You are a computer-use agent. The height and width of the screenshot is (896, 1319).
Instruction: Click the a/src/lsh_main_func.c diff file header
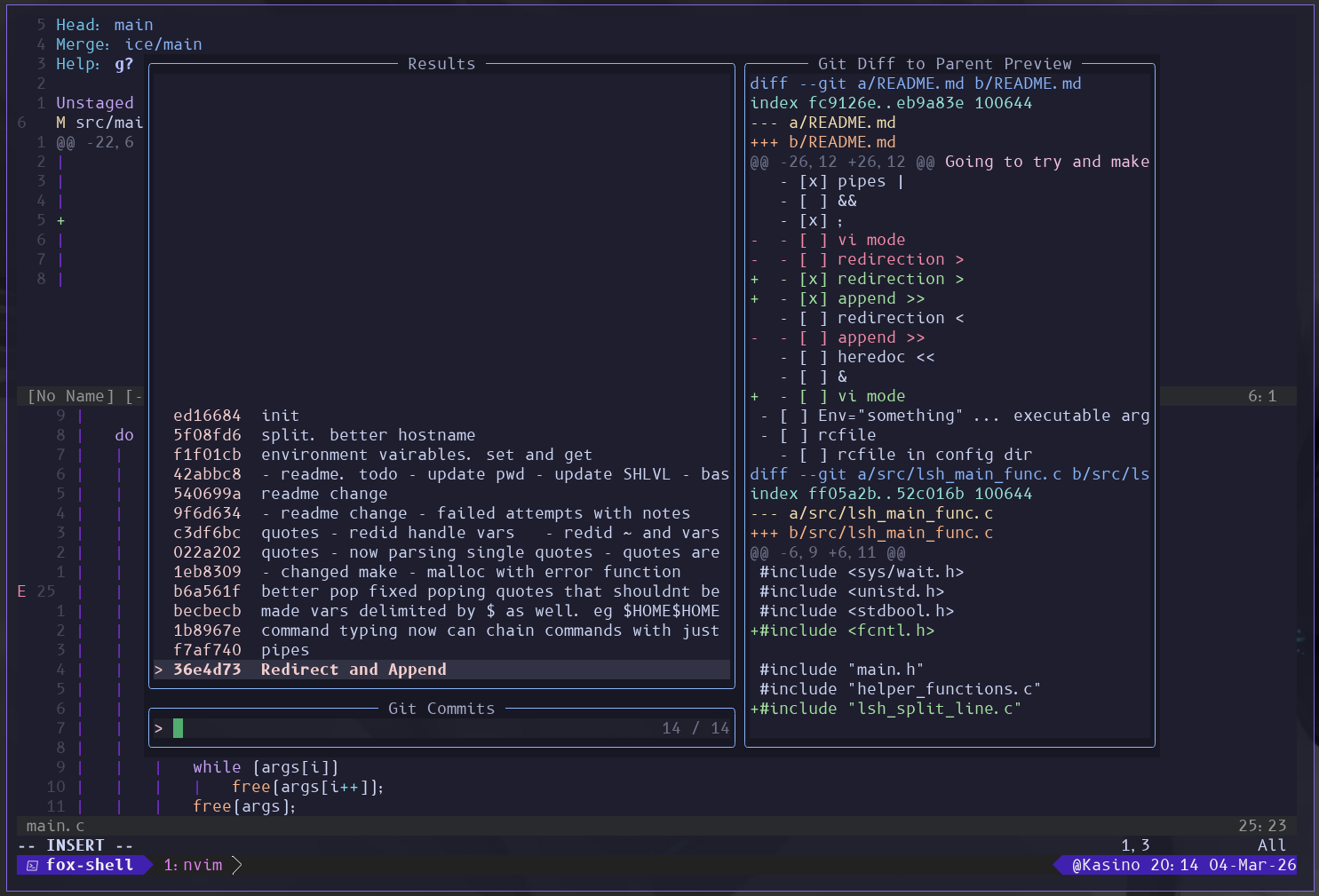pyautogui.click(x=891, y=513)
